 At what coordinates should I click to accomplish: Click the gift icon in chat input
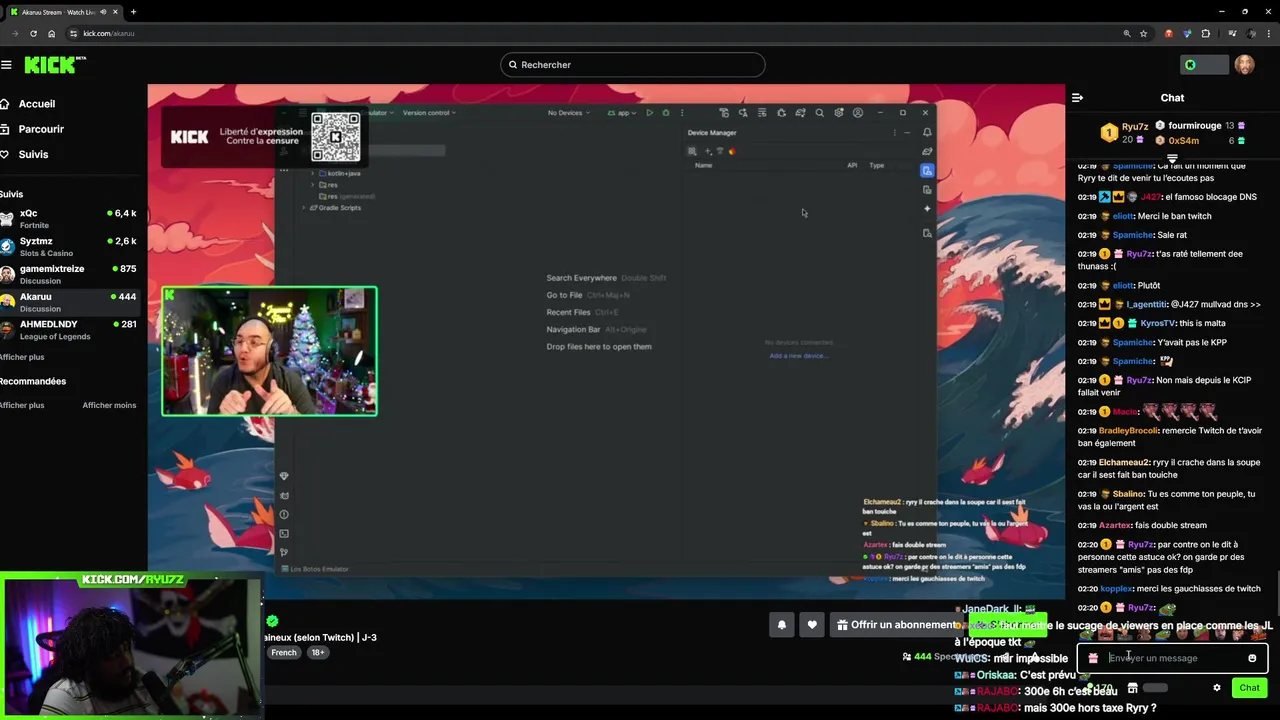pos(1093,658)
